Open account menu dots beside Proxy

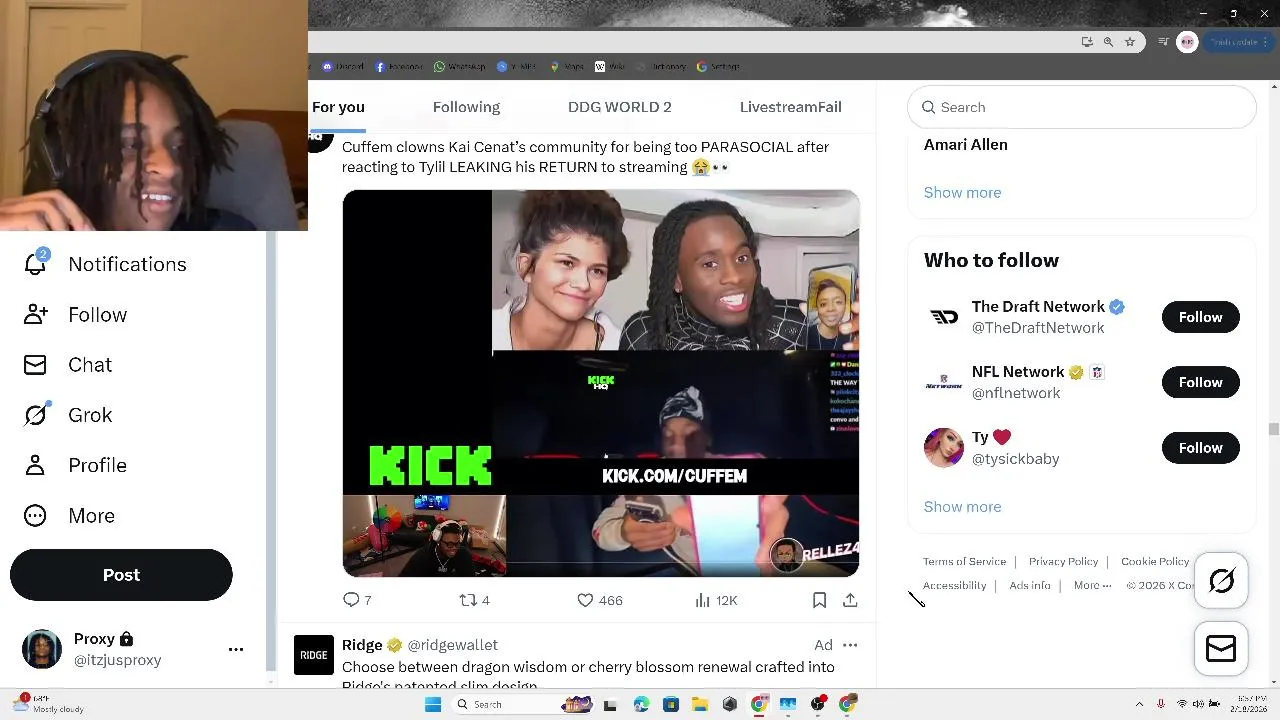click(236, 649)
